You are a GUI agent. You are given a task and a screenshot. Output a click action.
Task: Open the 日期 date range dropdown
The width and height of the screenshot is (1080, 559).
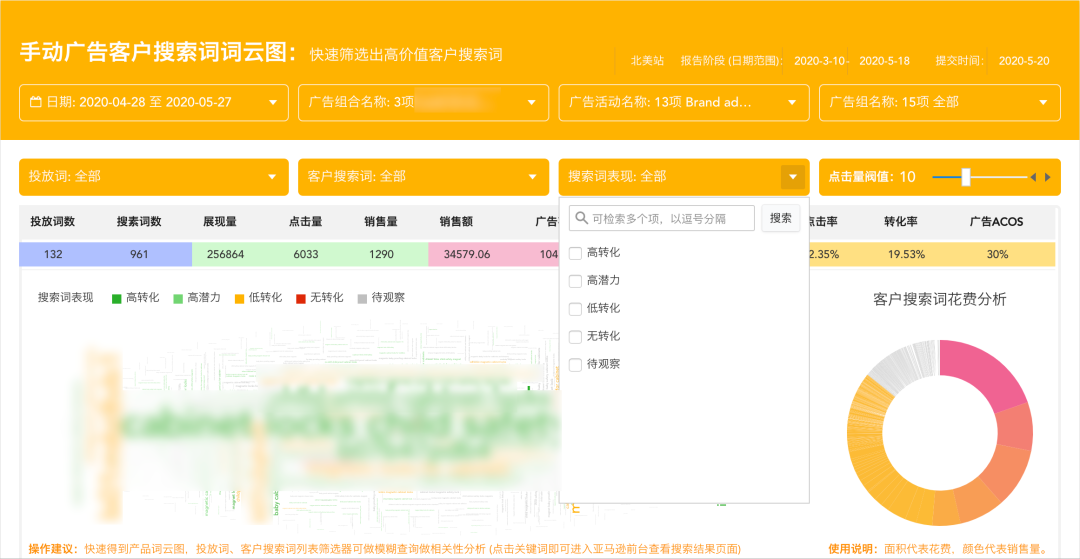click(x=154, y=103)
